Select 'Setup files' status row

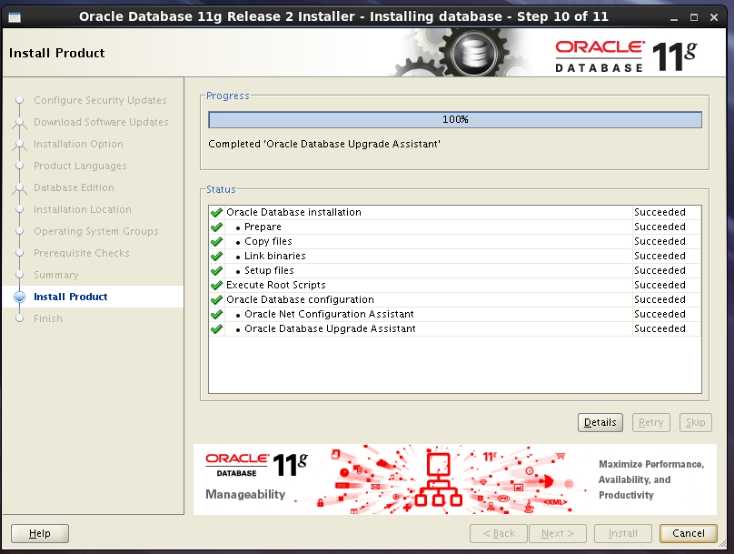coord(455,270)
